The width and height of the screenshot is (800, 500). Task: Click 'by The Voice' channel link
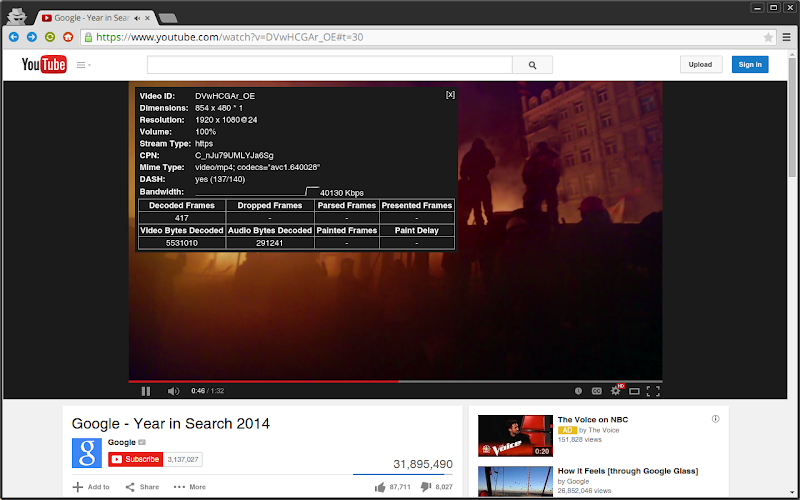(x=599, y=430)
